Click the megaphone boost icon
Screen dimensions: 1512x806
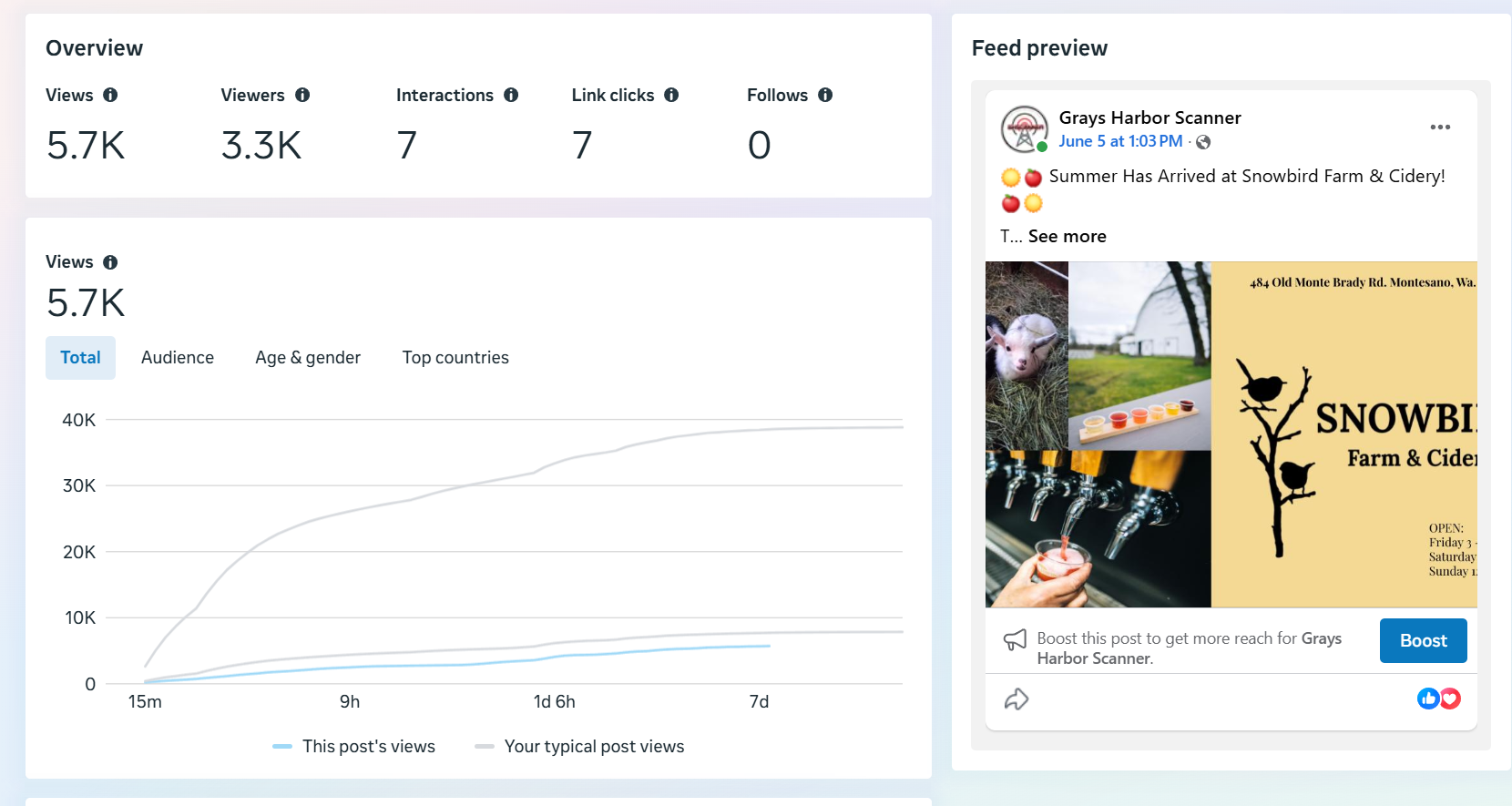click(1015, 640)
